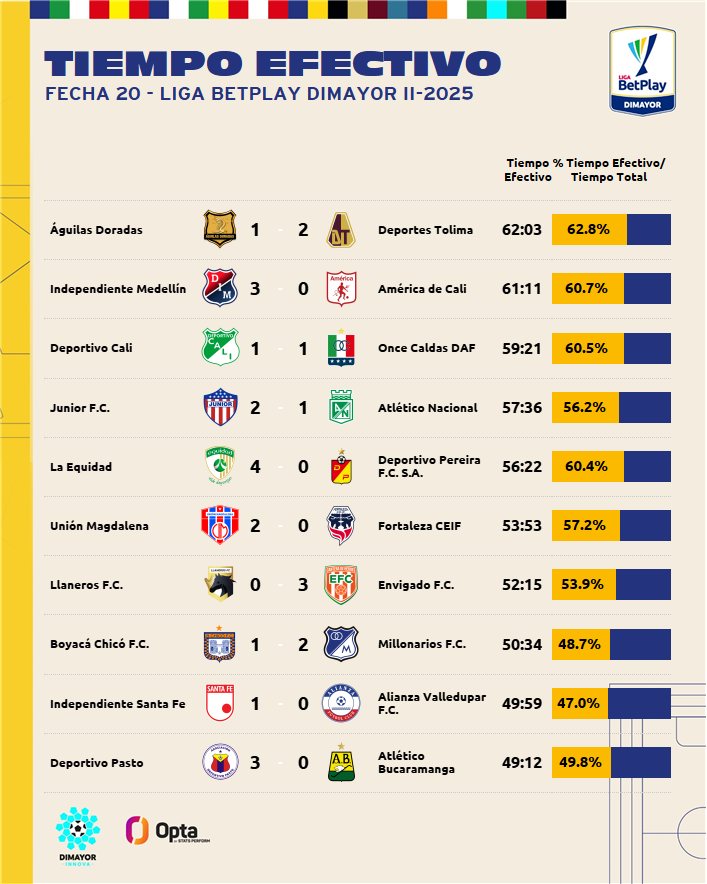Screen dimensions: 707x884
Task: Click the Millonarios F.C. crest
Action: [342, 644]
